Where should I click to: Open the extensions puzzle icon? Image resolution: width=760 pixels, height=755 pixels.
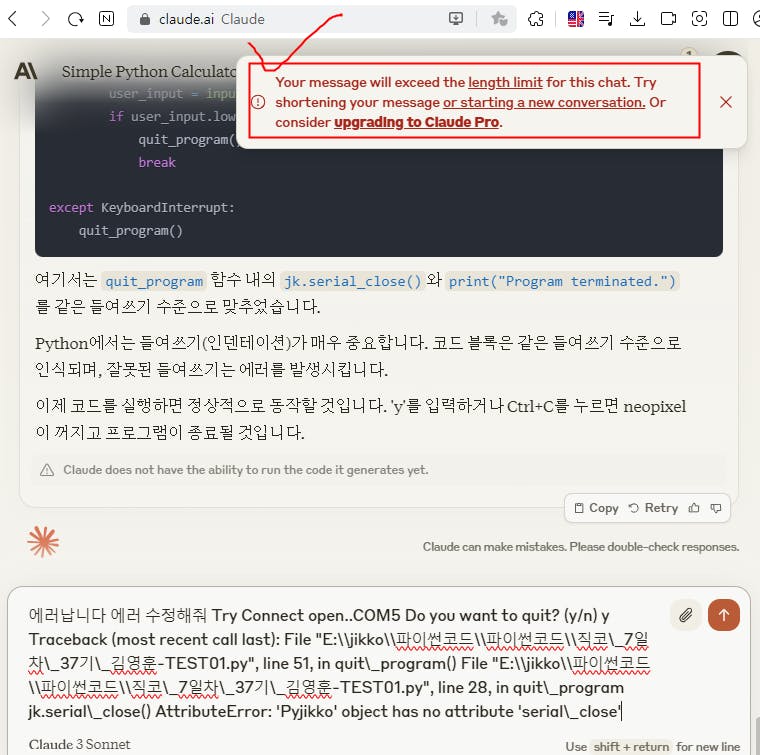click(x=536, y=19)
